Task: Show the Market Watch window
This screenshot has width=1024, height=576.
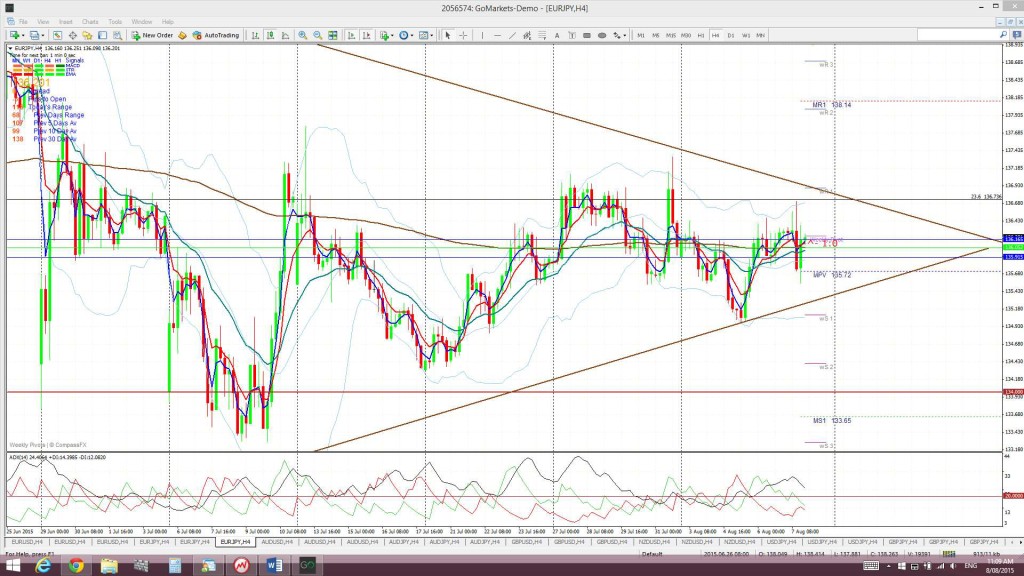Action: tap(57, 35)
